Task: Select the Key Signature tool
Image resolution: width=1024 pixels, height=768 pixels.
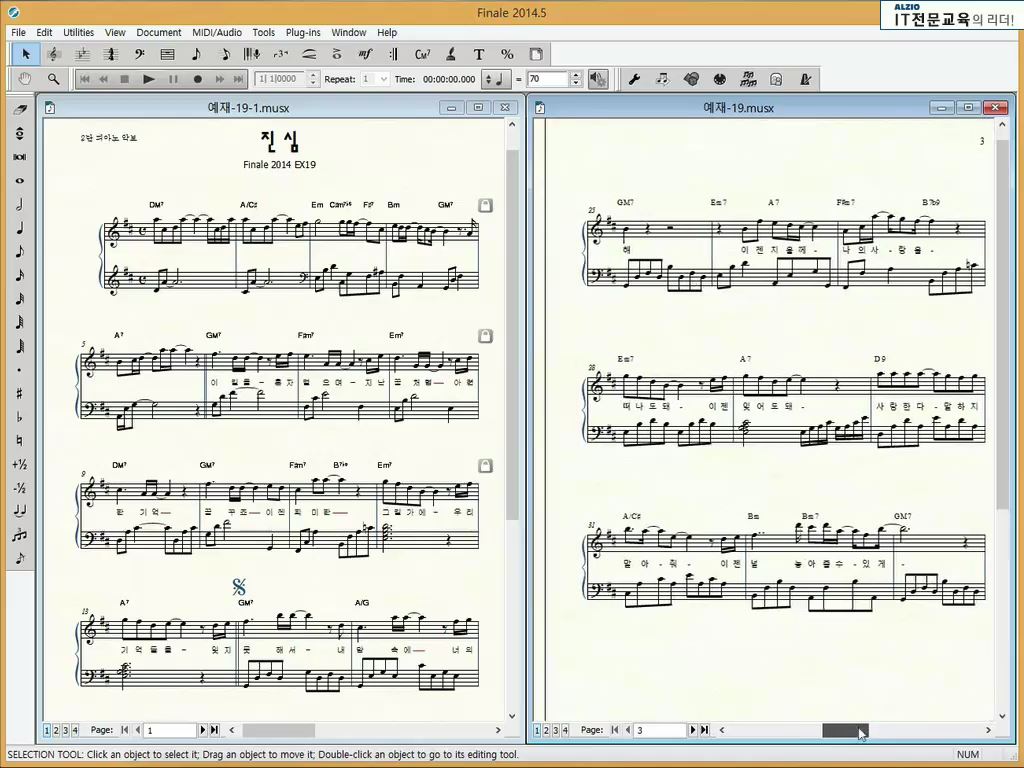Action: [82, 54]
